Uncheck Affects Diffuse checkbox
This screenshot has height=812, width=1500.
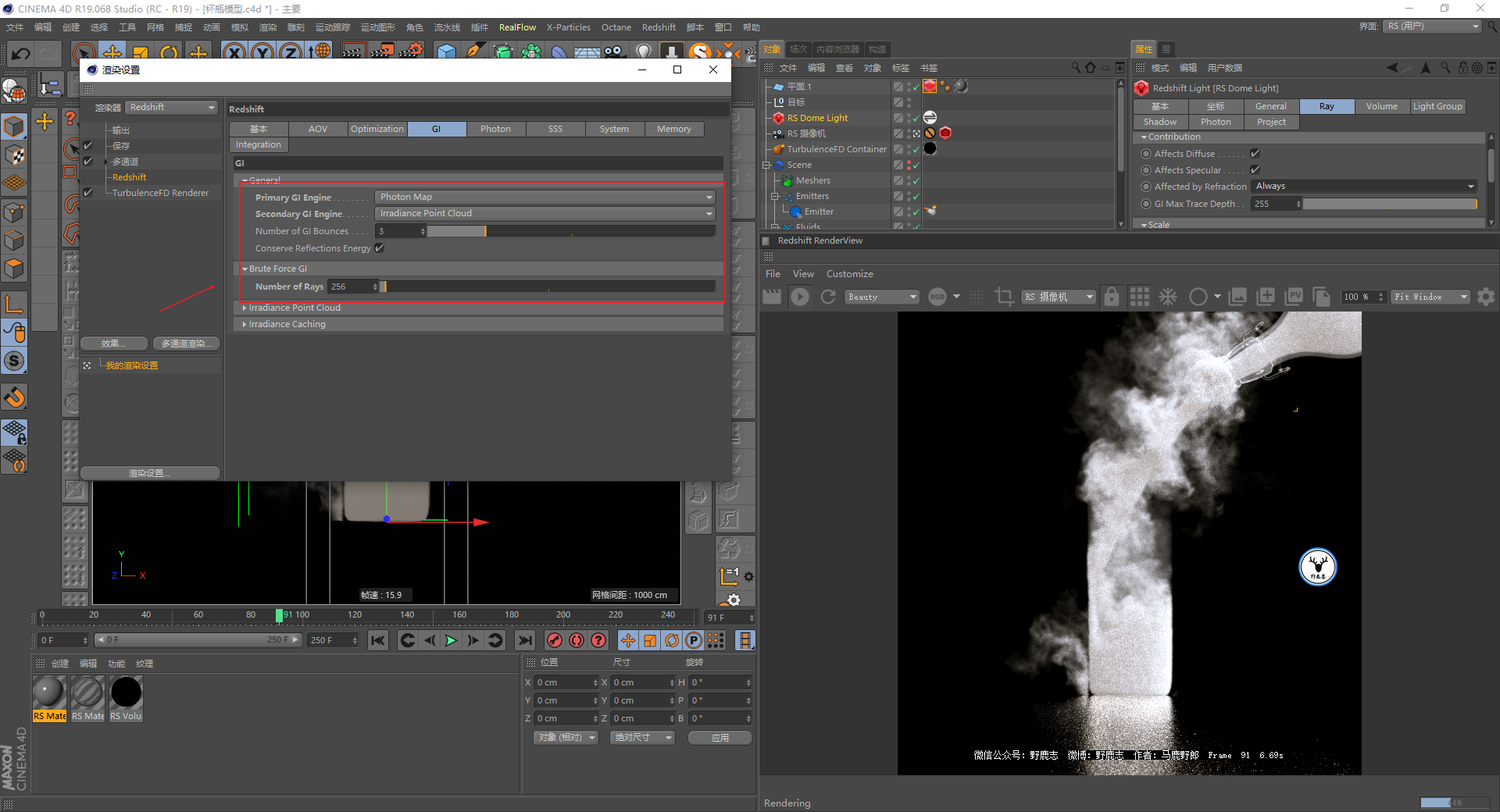pos(1255,154)
